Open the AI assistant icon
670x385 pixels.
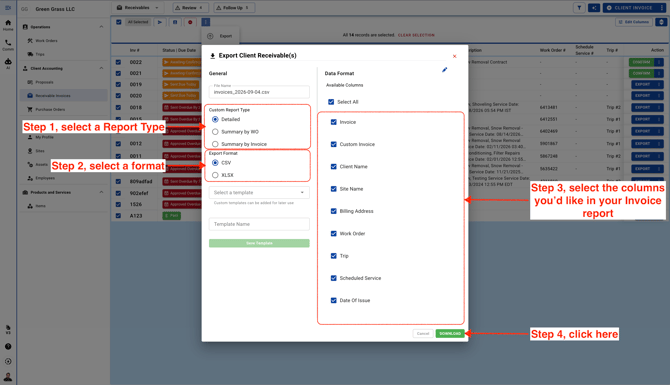click(8, 63)
